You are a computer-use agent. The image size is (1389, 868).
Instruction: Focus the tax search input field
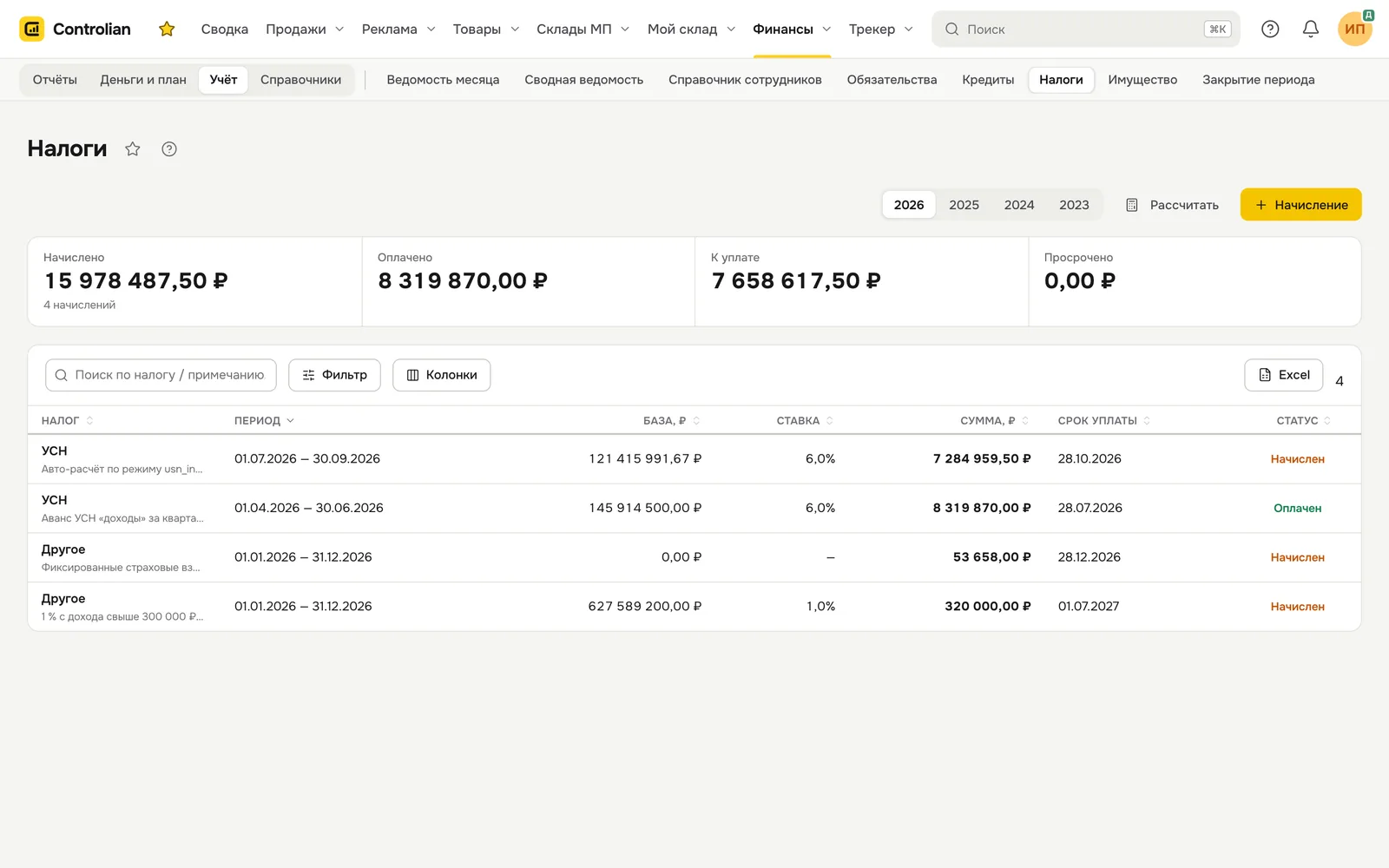[x=161, y=375]
